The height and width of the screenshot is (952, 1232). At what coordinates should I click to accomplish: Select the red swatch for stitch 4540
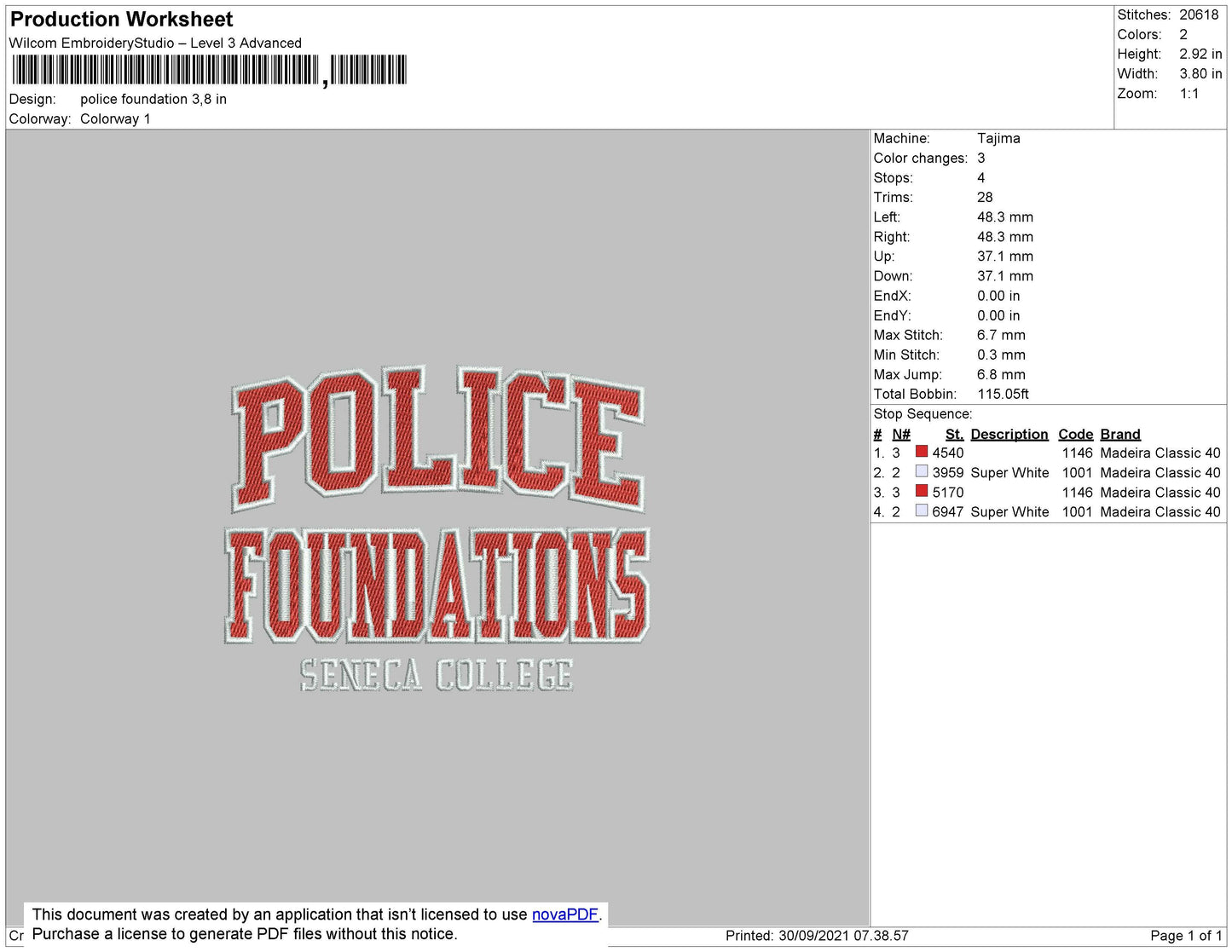(x=921, y=452)
